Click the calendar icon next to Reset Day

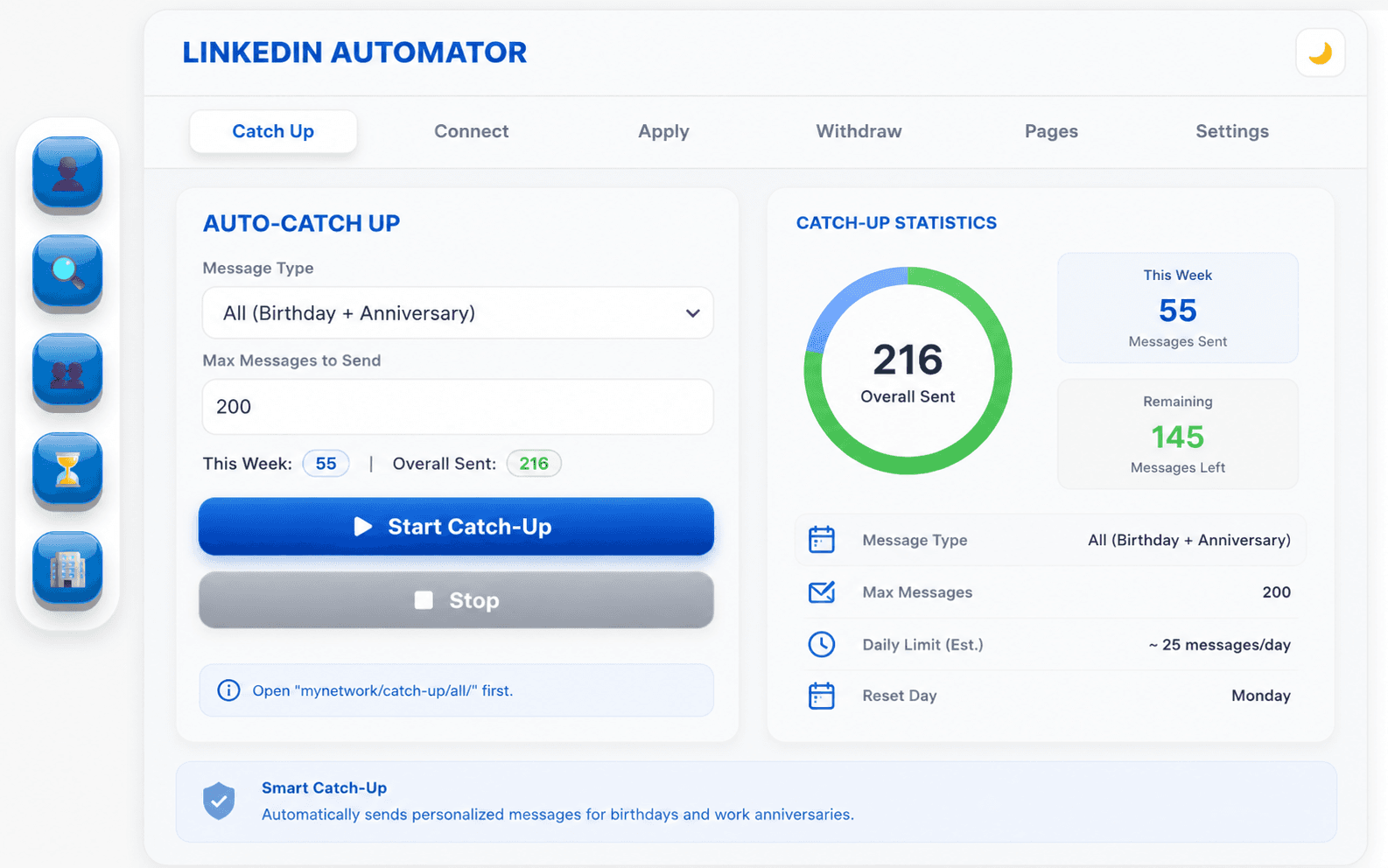(821, 696)
